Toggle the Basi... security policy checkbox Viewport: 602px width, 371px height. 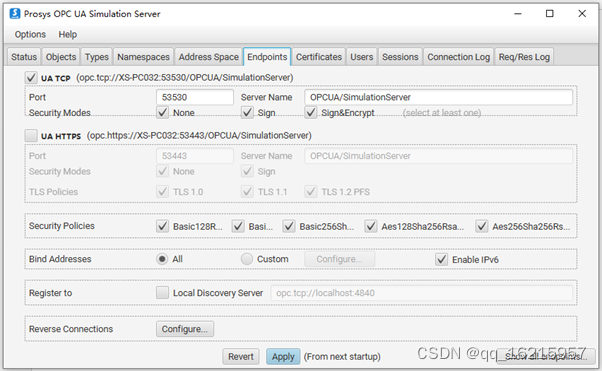click(238, 226)
